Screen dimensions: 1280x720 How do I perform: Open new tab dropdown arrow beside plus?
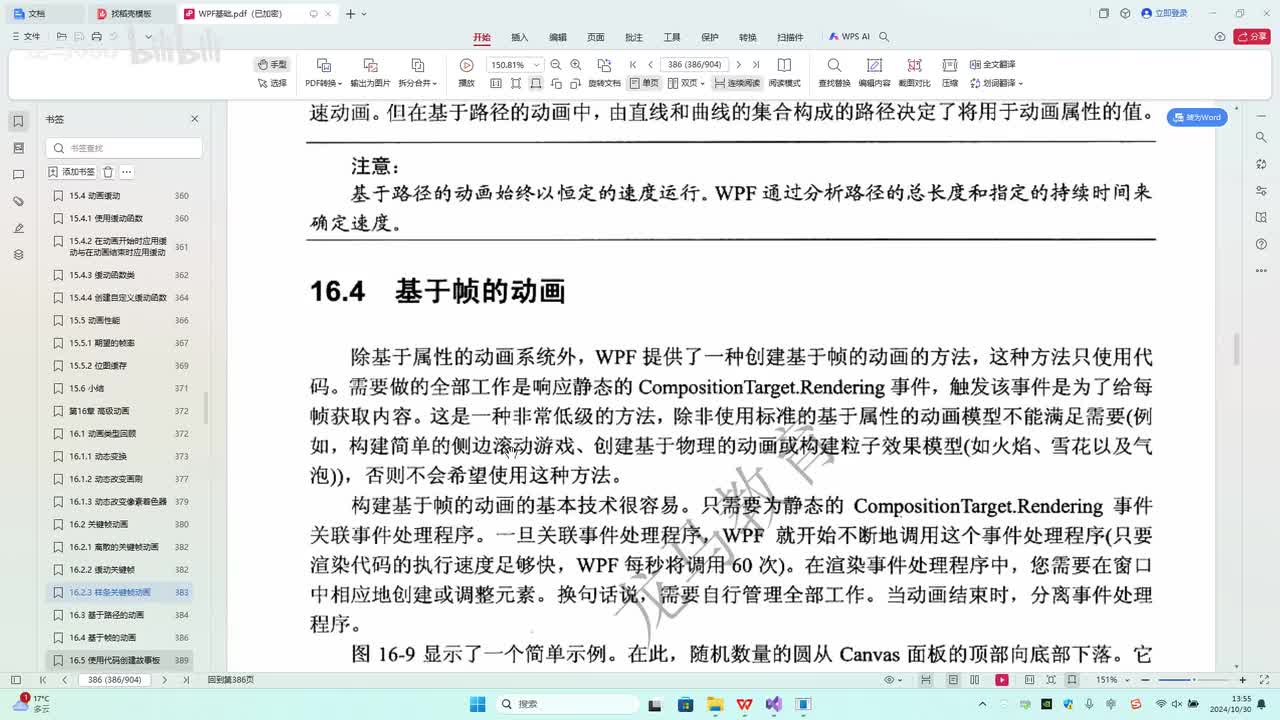[364, 14]
